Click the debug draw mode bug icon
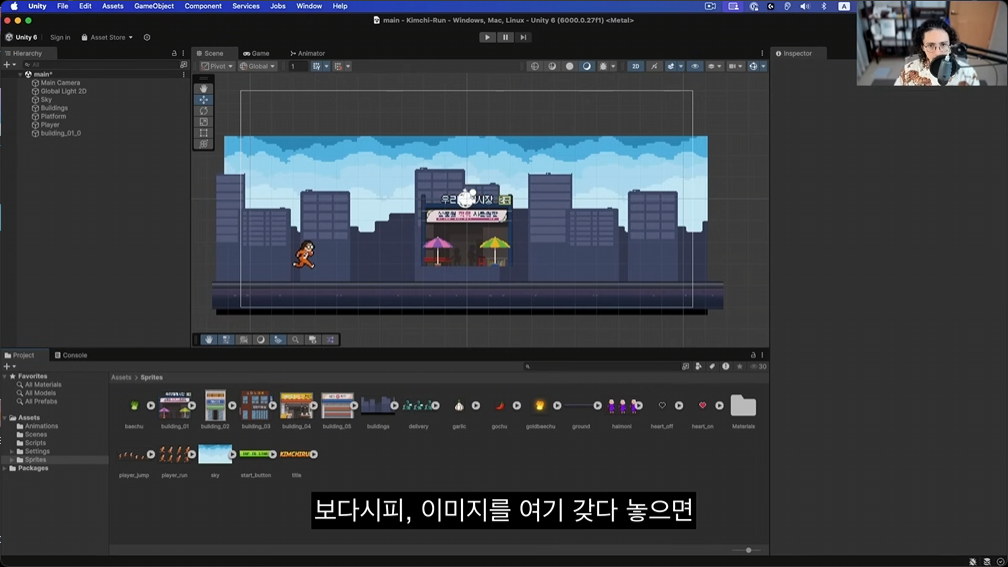1008x567 pixels. pyautogui.click(x=603, y=66)
